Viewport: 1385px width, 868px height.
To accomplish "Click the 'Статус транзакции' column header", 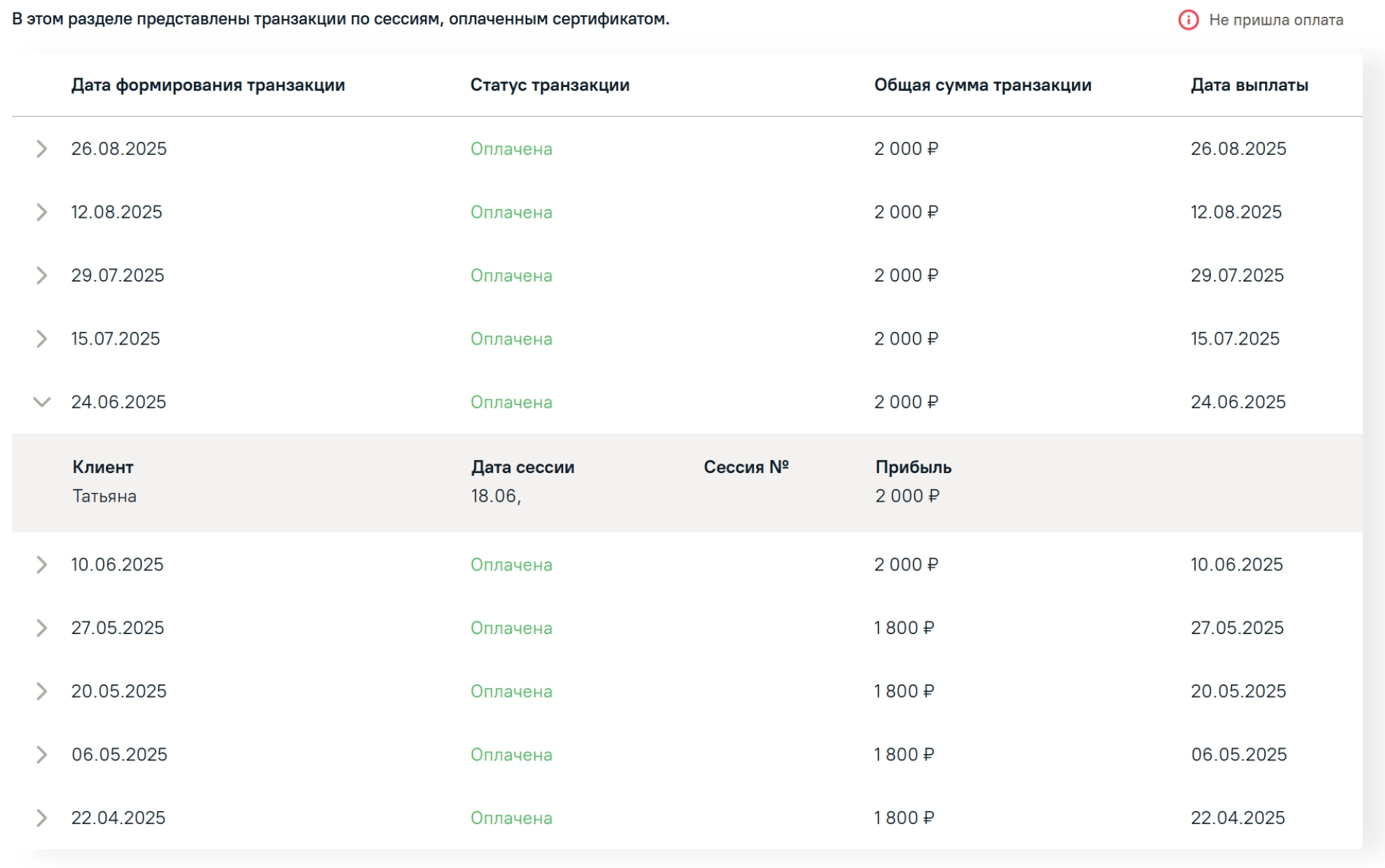I will tap(549, 85).
